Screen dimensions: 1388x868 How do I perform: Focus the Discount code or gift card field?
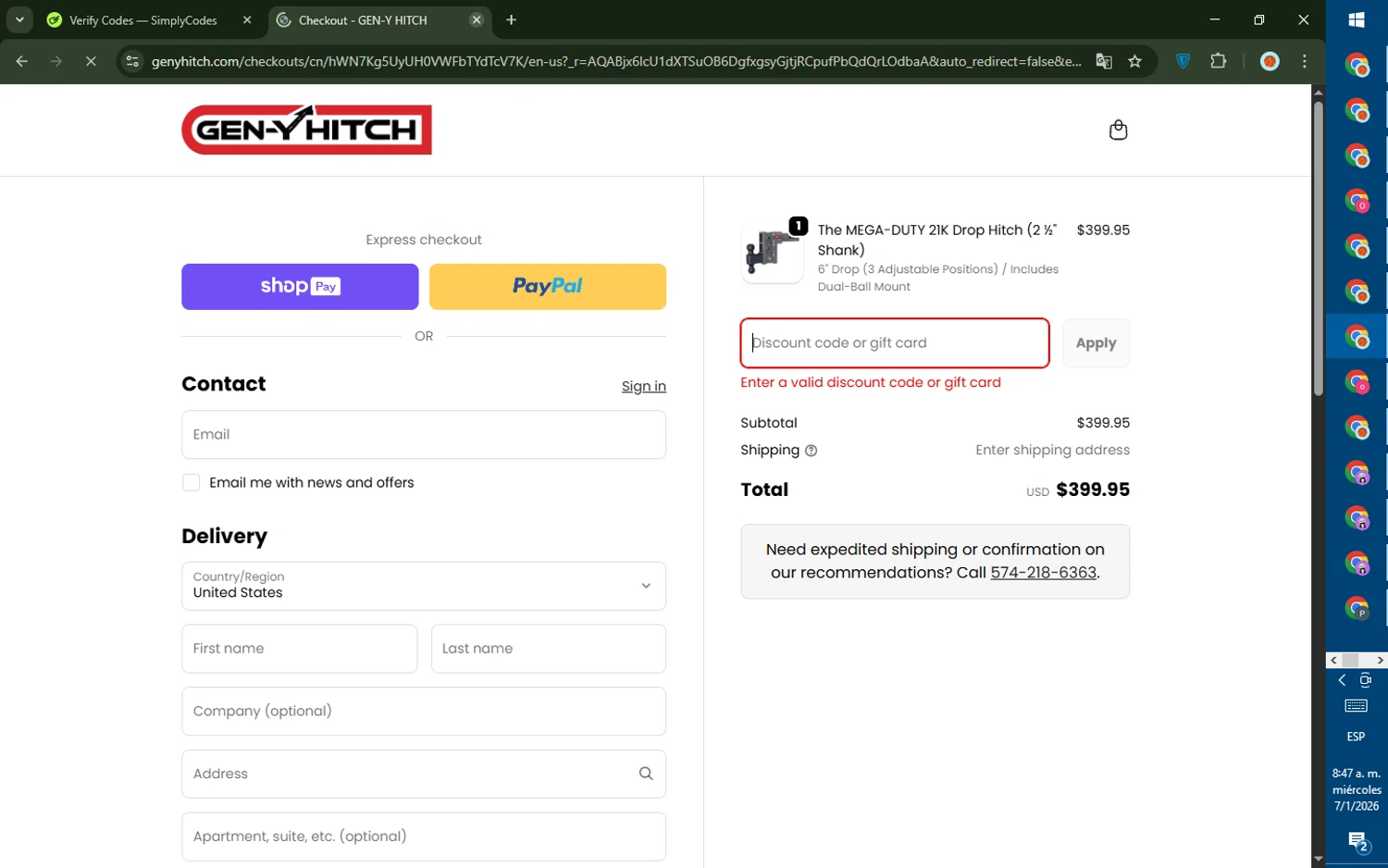[x=895, y=343]
